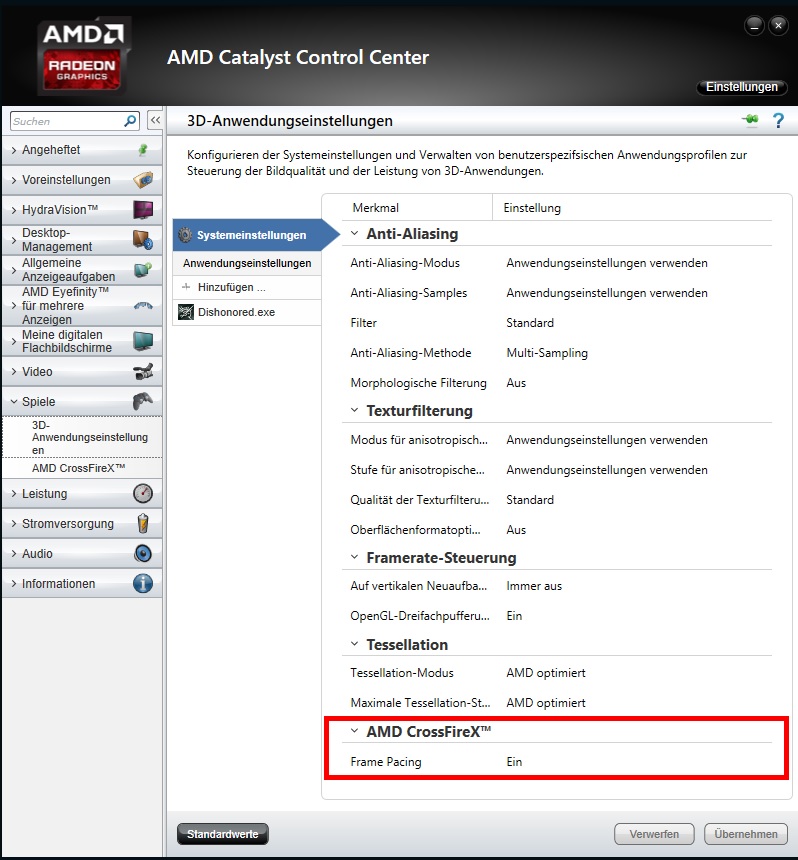Collapse the Anti-Aliasing group
The image size is (798, 860).
tap(355, 234)
